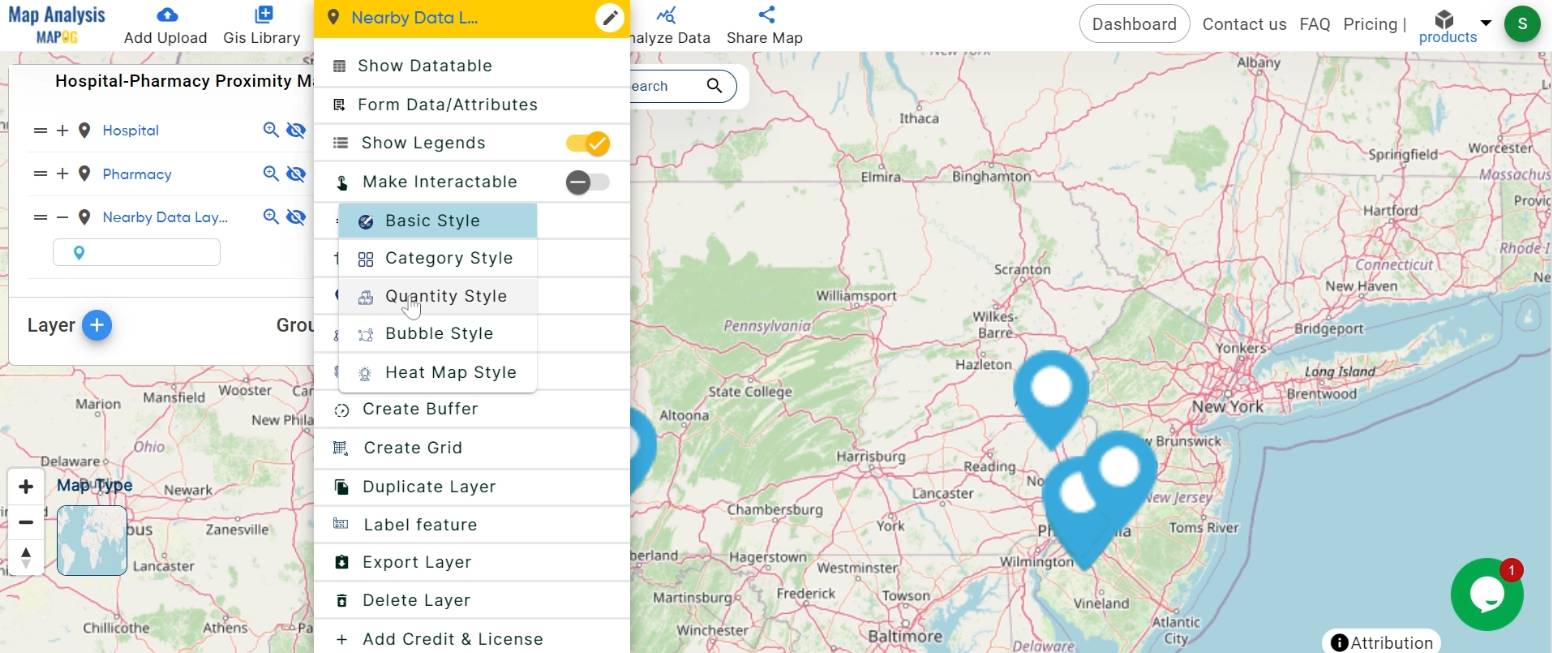Expand the Pharmacy layer with plus
The height and width of the screenshot is (653, 1552).
[x=62, y=174]
